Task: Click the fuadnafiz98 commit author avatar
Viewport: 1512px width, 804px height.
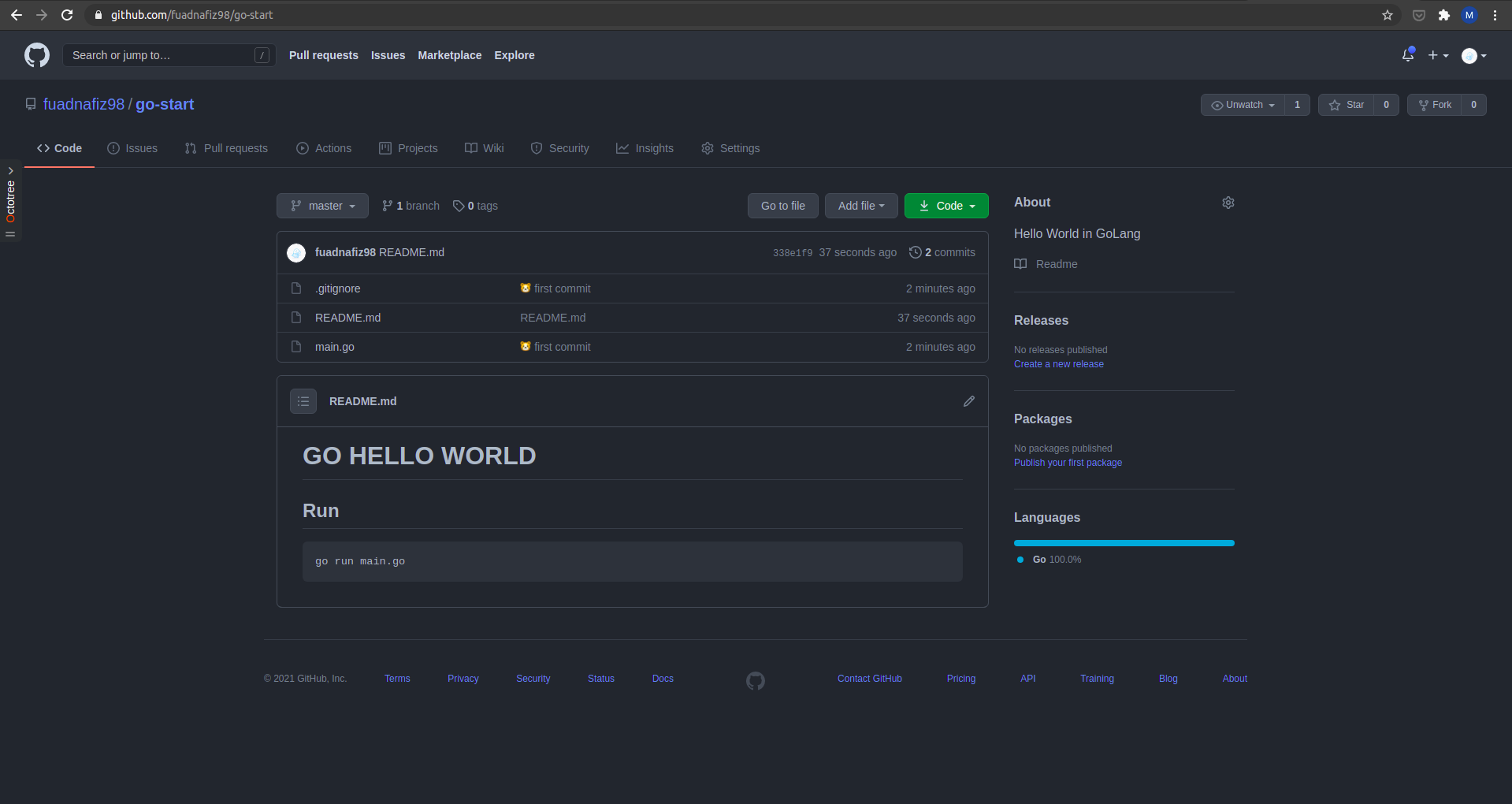Action: [296, 252]
